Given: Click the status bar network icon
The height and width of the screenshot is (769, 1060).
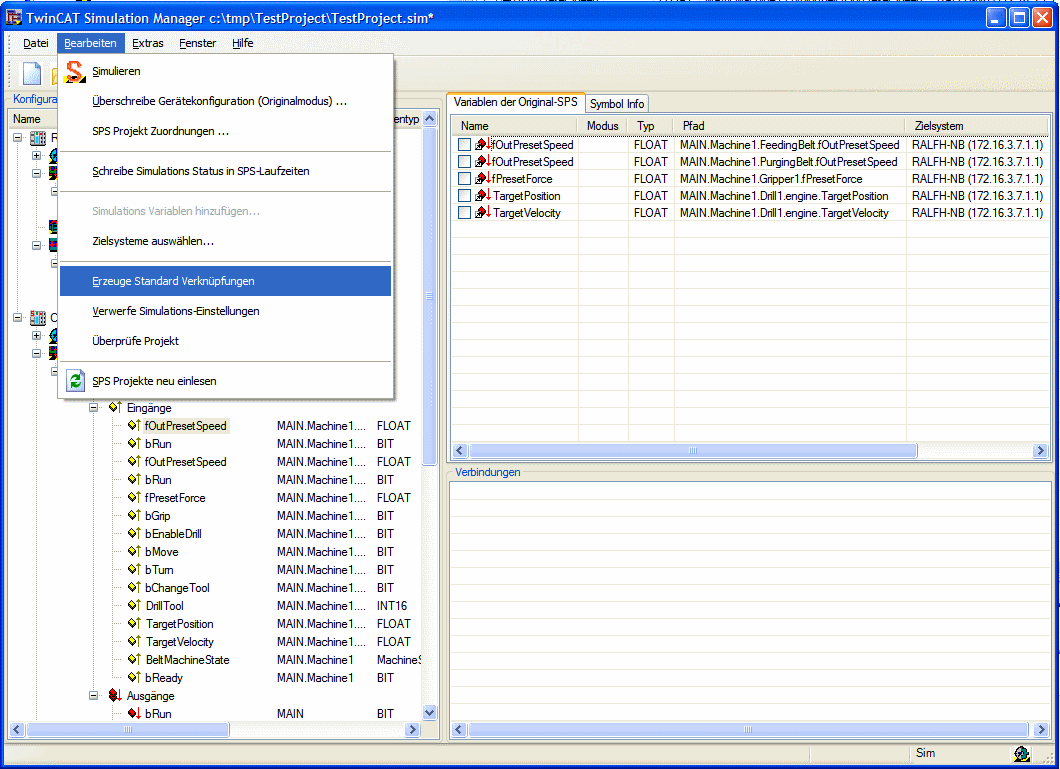Looking at the screenshot, I should point(1021,753).
